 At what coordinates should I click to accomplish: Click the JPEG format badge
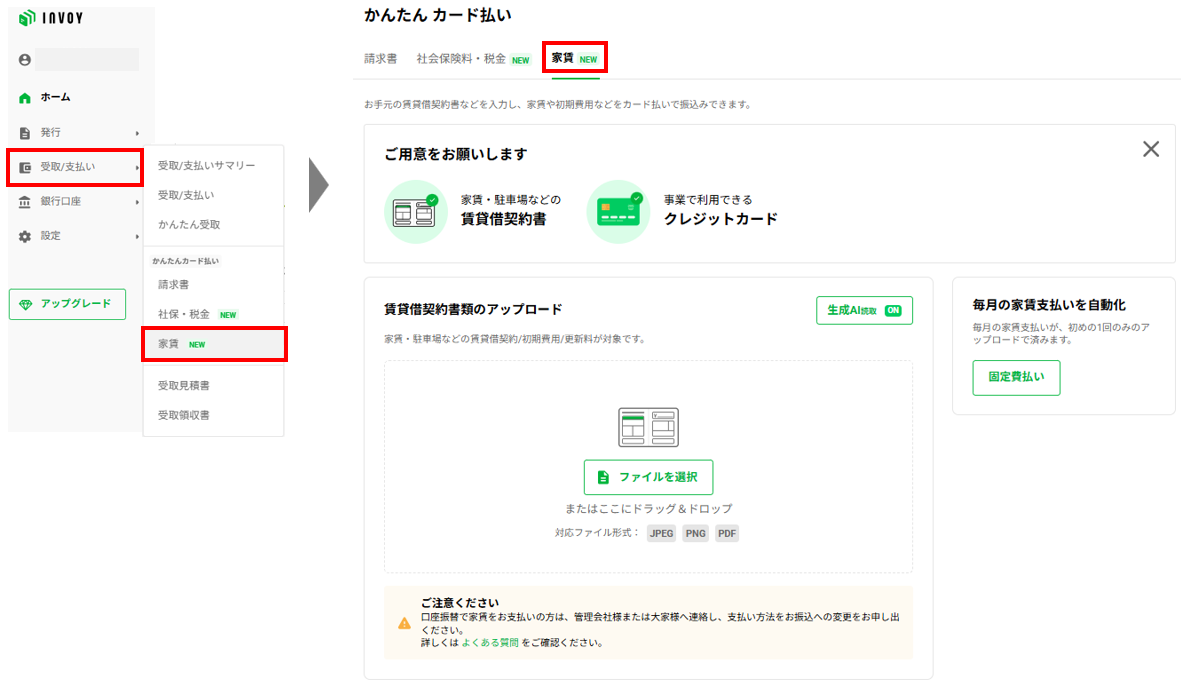(661, 534)
